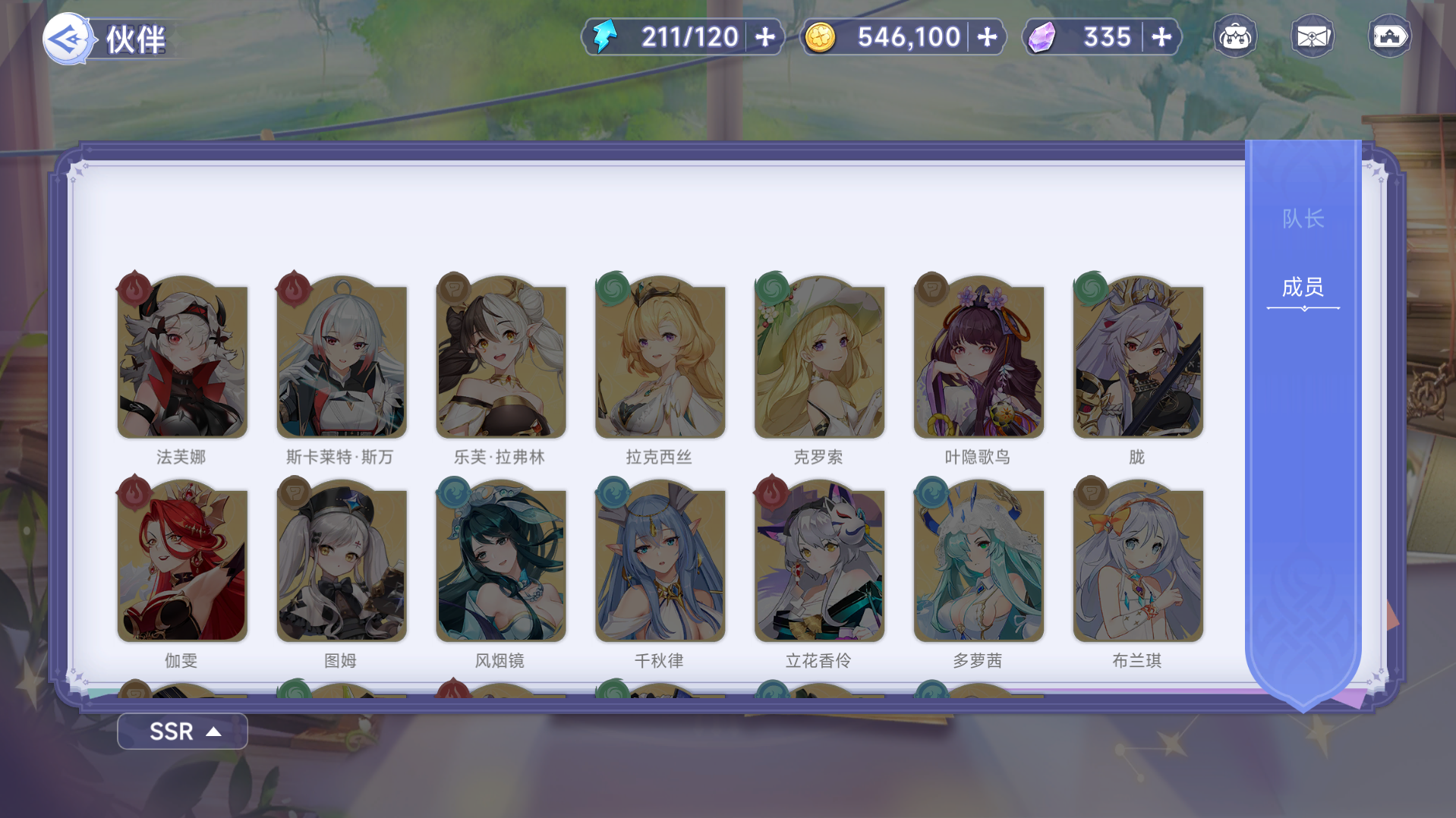Open the home castle icon
The width and height of the screenshot is (1456, 818).
pos(1389,36)
